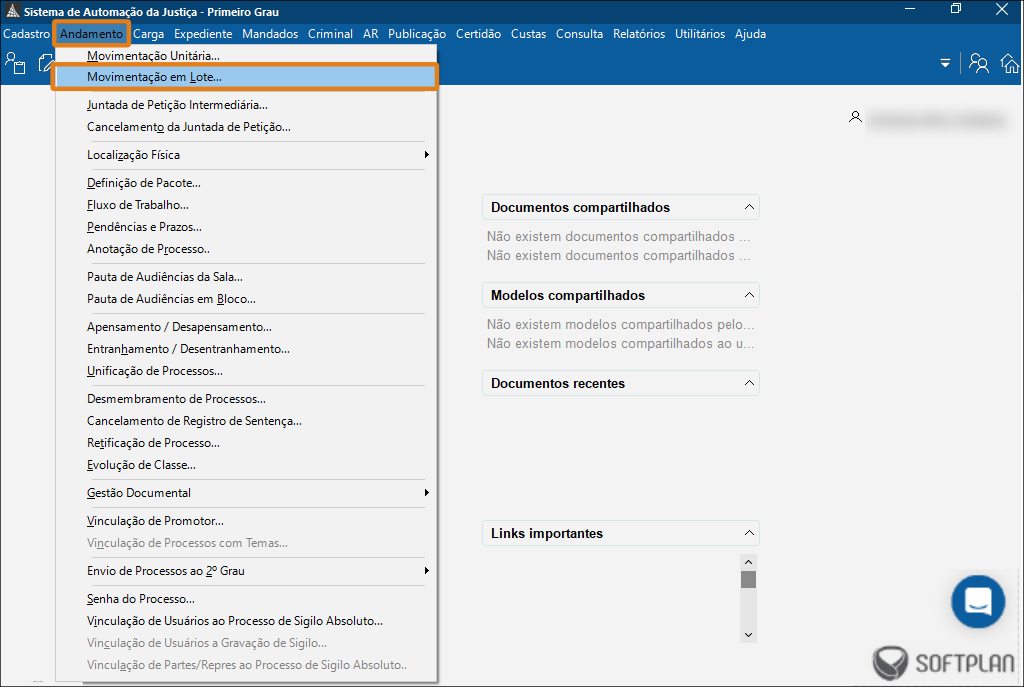Click Links importantes scrollbar up arrow
This screenshot has width=1024, height=687.
pyautogui.click(x=748, y=562)
